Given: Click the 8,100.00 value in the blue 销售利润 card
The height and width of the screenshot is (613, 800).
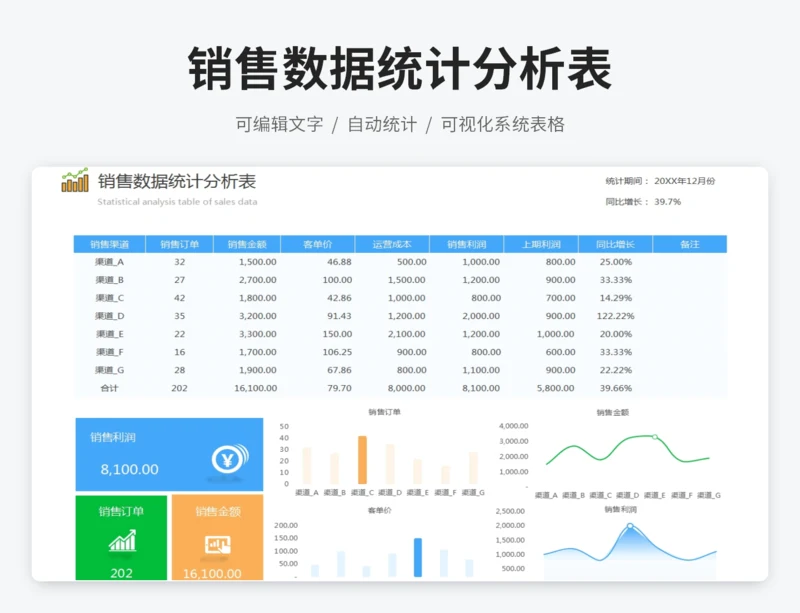Looking at the screenshot, I should 130,469.
